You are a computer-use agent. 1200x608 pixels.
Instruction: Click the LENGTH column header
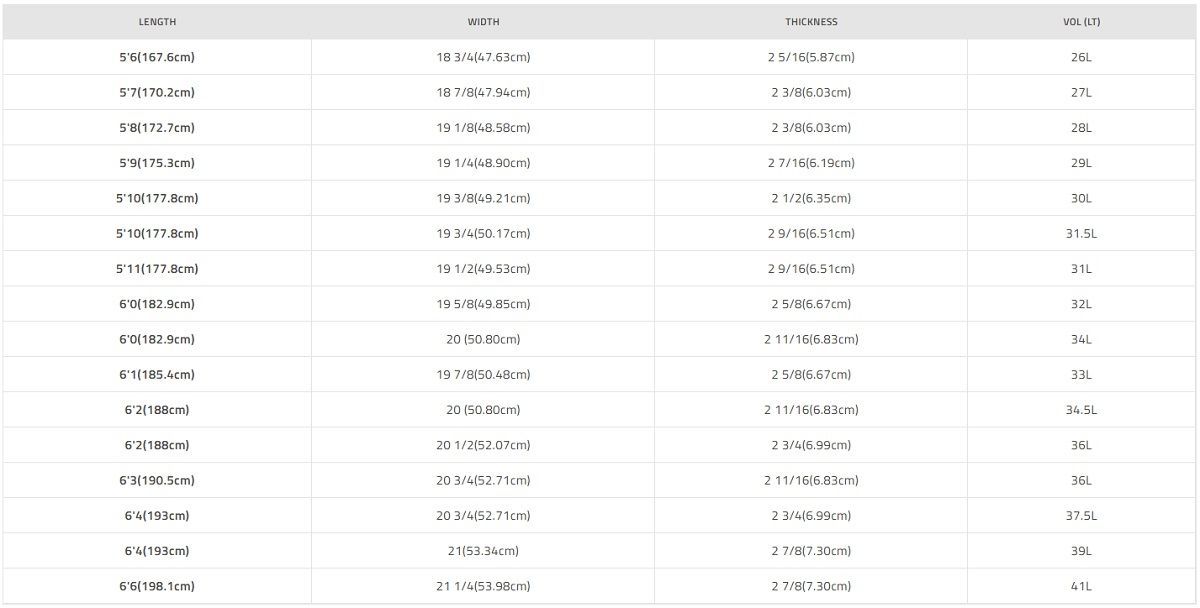tap(157, 22)
